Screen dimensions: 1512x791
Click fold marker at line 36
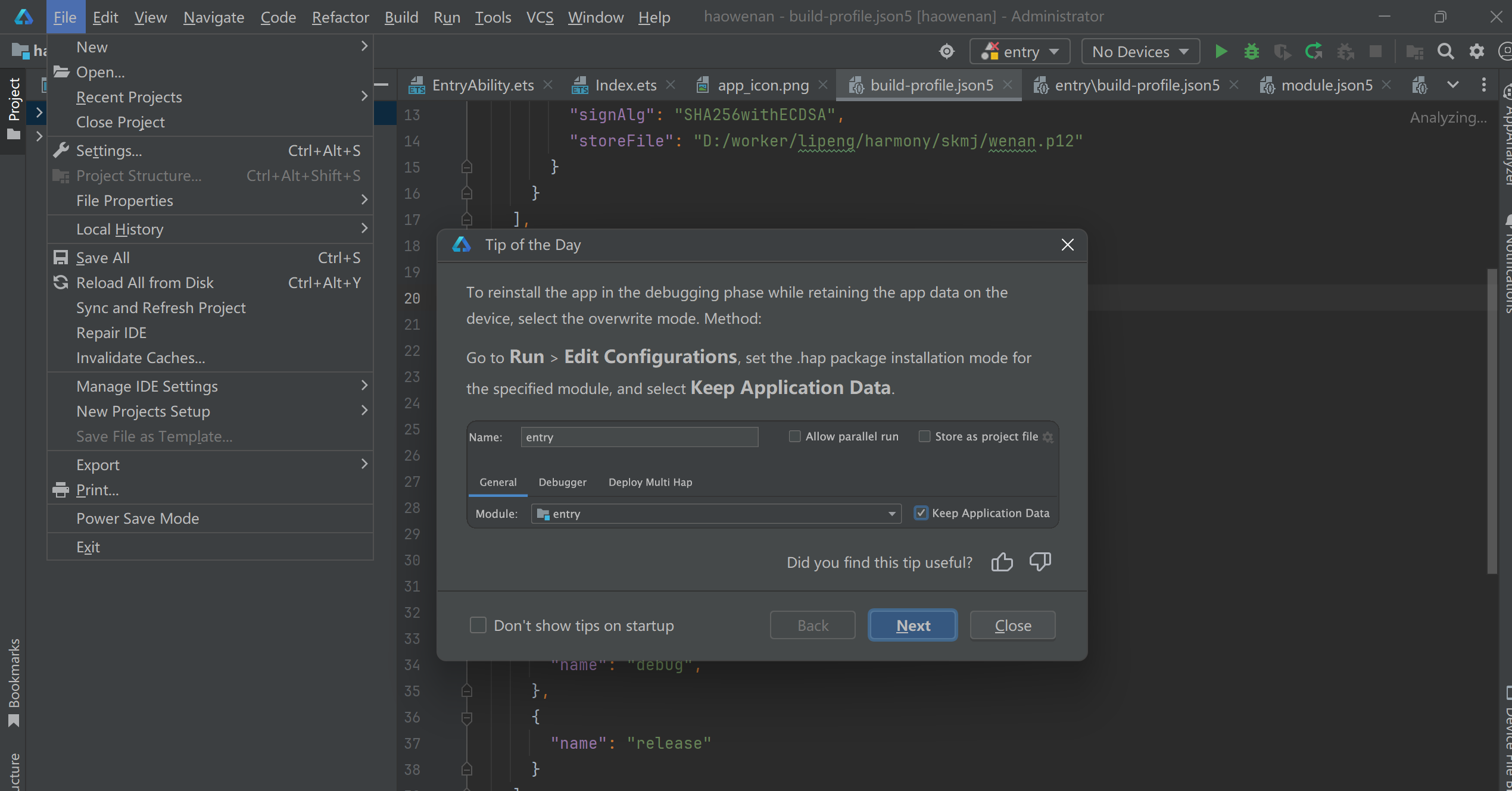467,717
